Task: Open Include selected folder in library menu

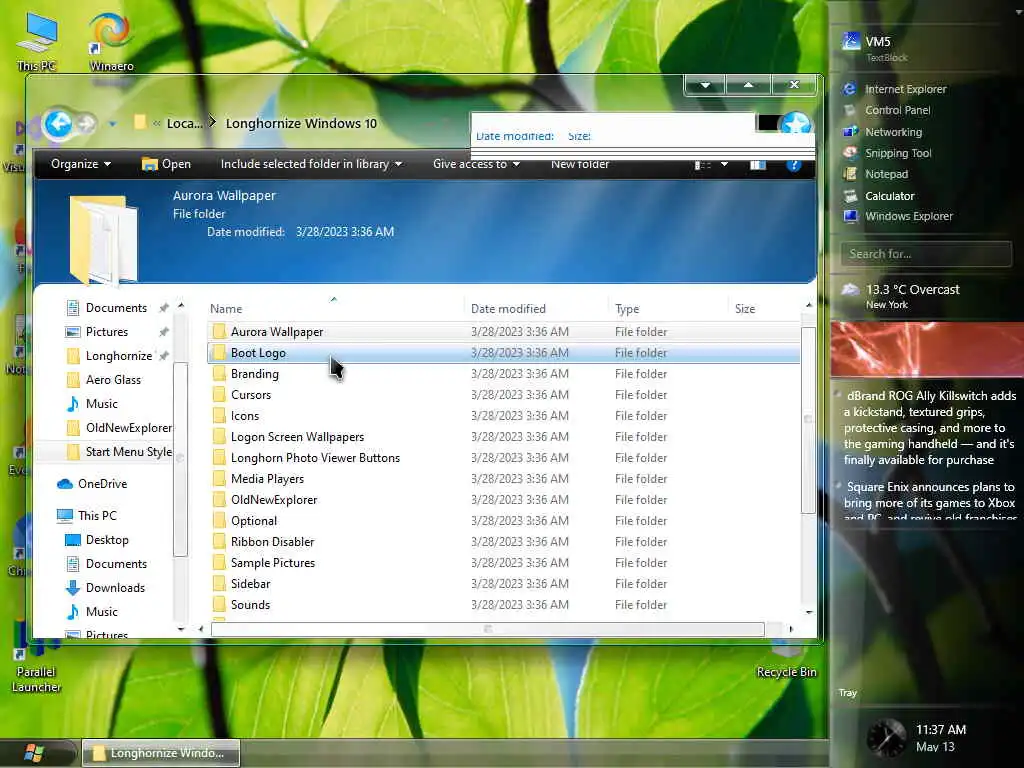Action: (311, 164)
